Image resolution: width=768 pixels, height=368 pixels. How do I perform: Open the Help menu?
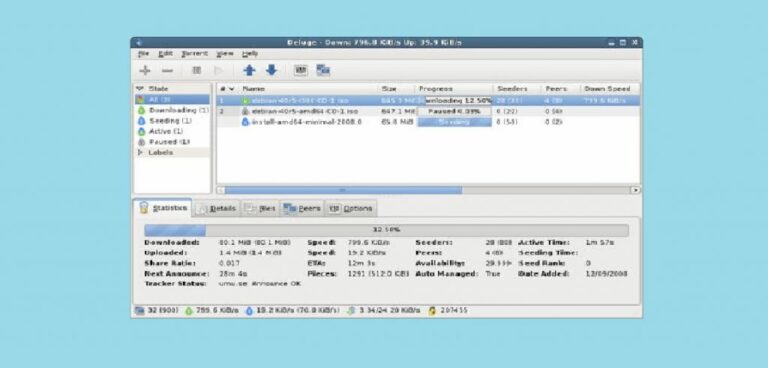250,53
